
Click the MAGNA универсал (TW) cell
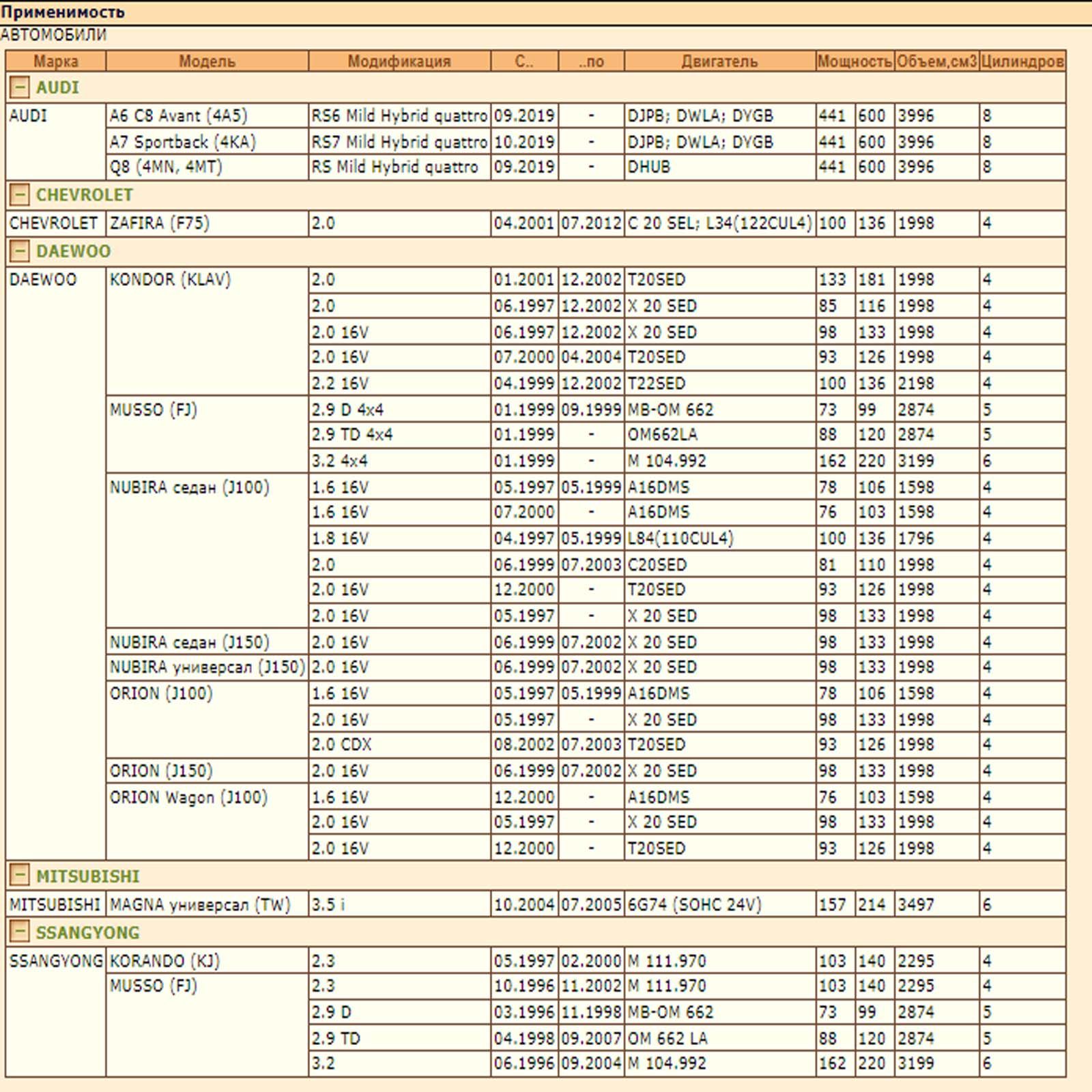tap(200, 905)
